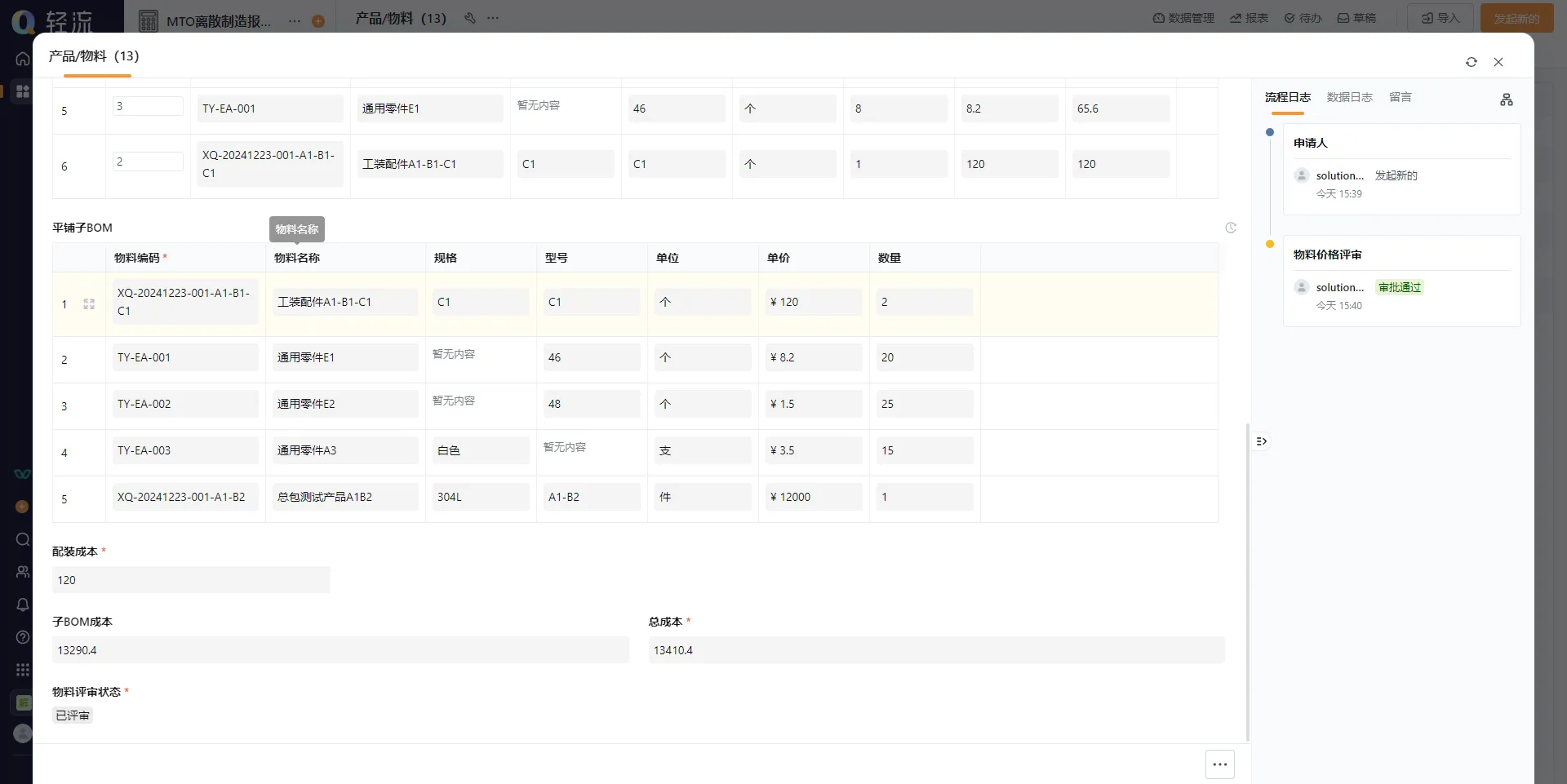
Task: Collapse the right side log panel
Action: coord(1262,441)
